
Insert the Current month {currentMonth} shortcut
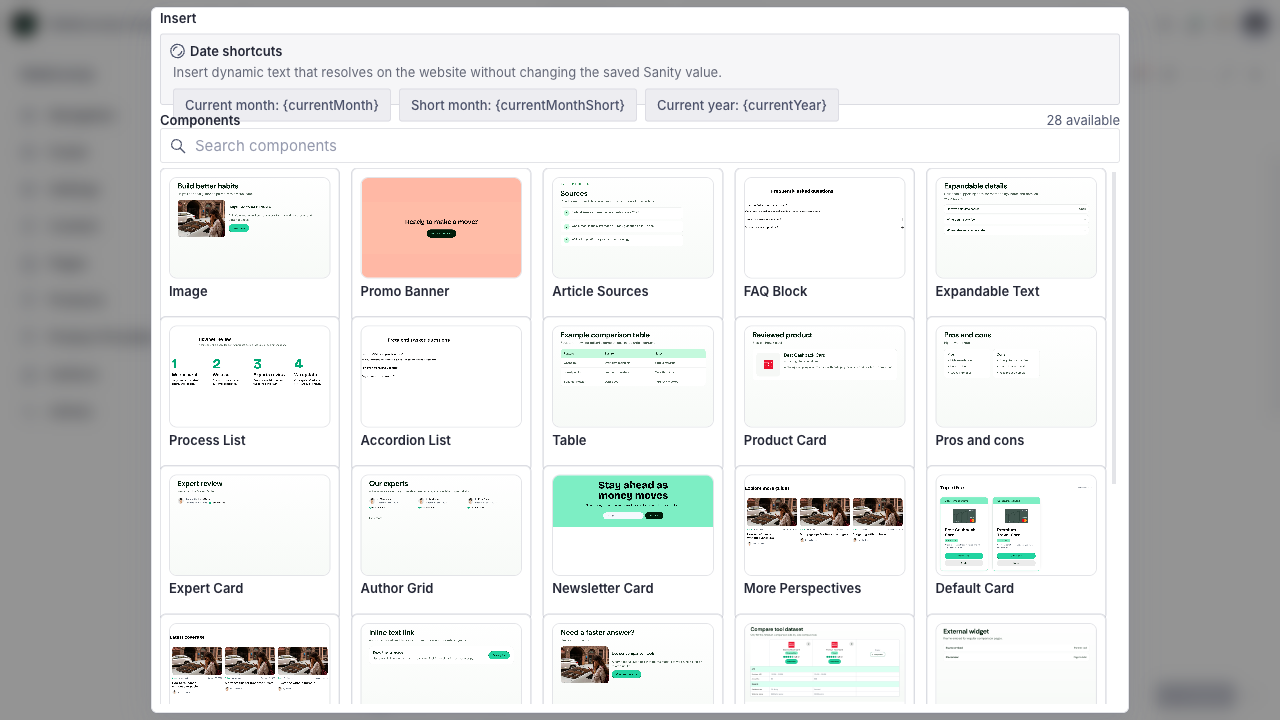click(282, 105)
